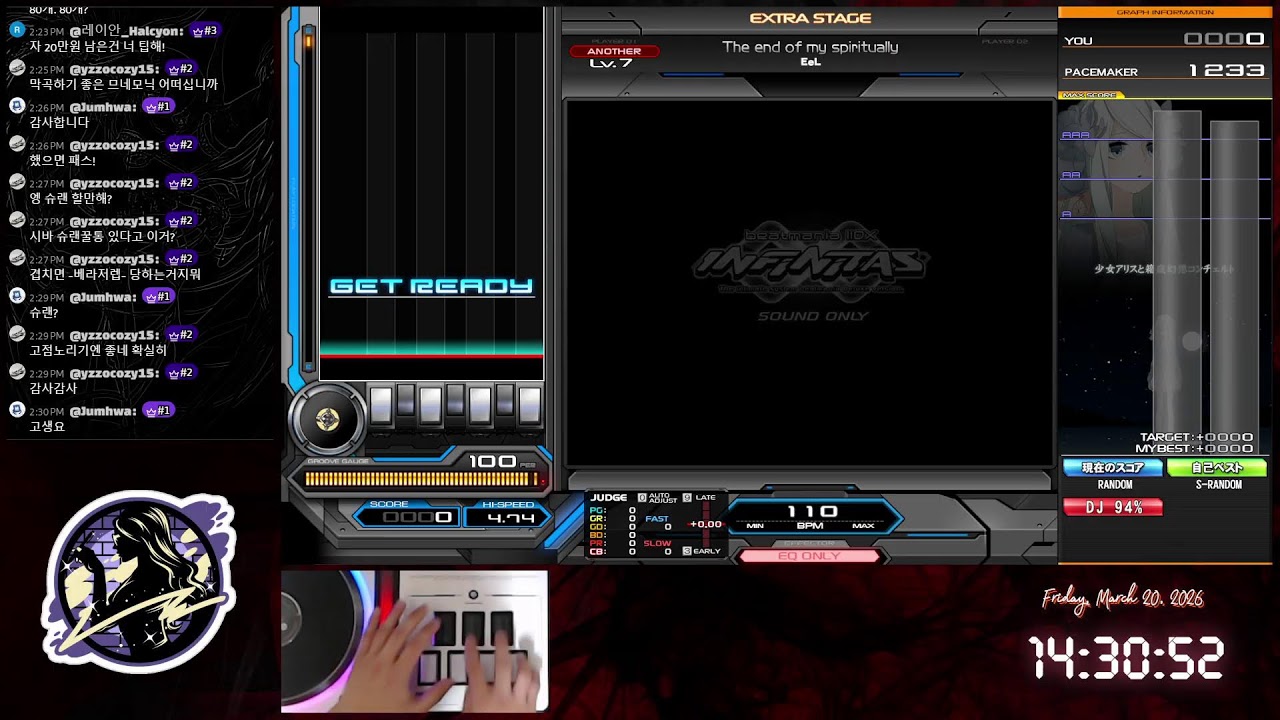The width and height of the screenshot is (1280, 720).
Task: Click the GRAPH INFORMATION header
Action: [1164, 12]
